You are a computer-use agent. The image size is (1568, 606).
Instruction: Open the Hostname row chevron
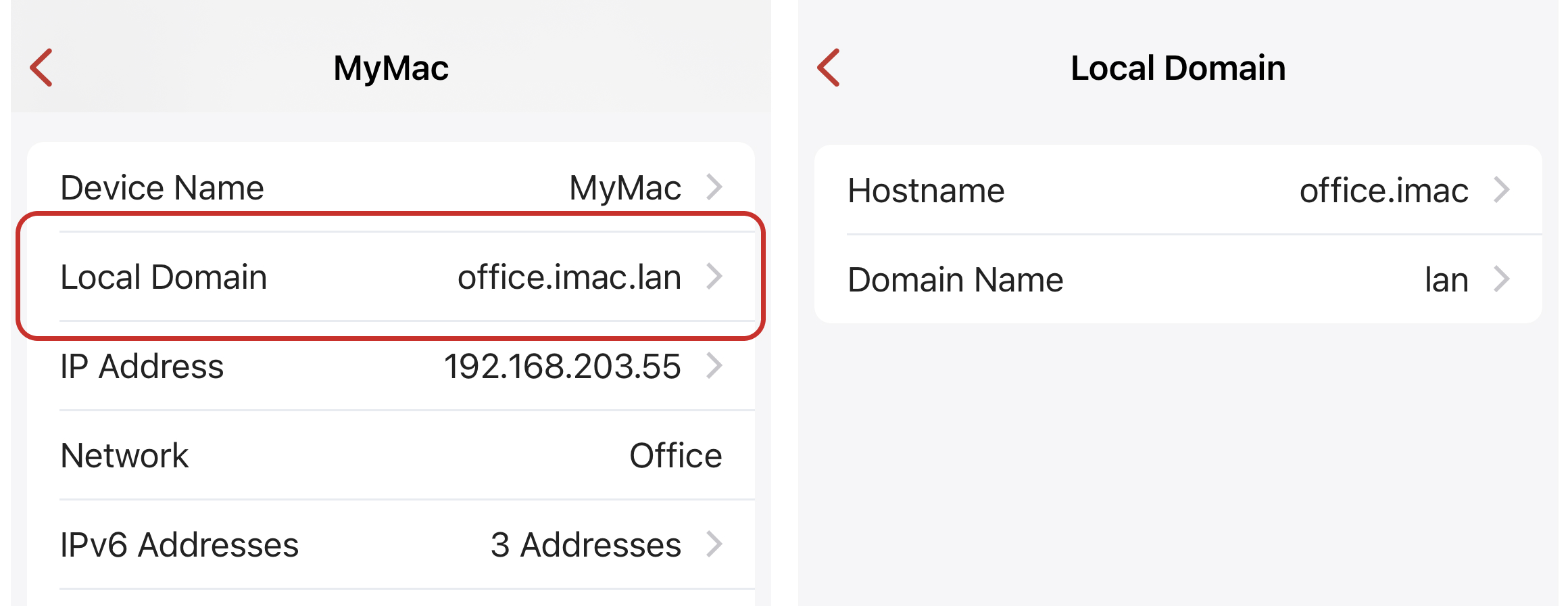[x=1501, y=190]
